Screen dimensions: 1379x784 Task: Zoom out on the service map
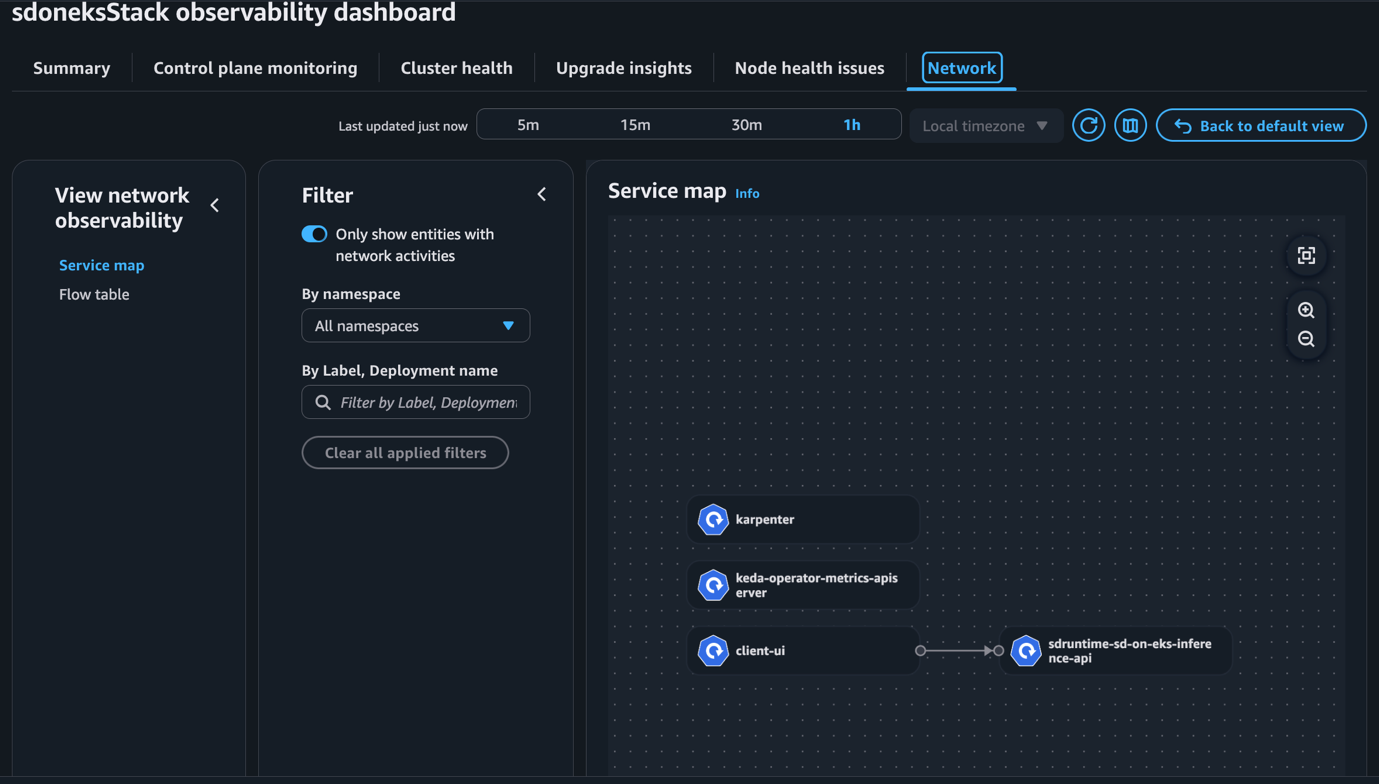click(1306, 340)
